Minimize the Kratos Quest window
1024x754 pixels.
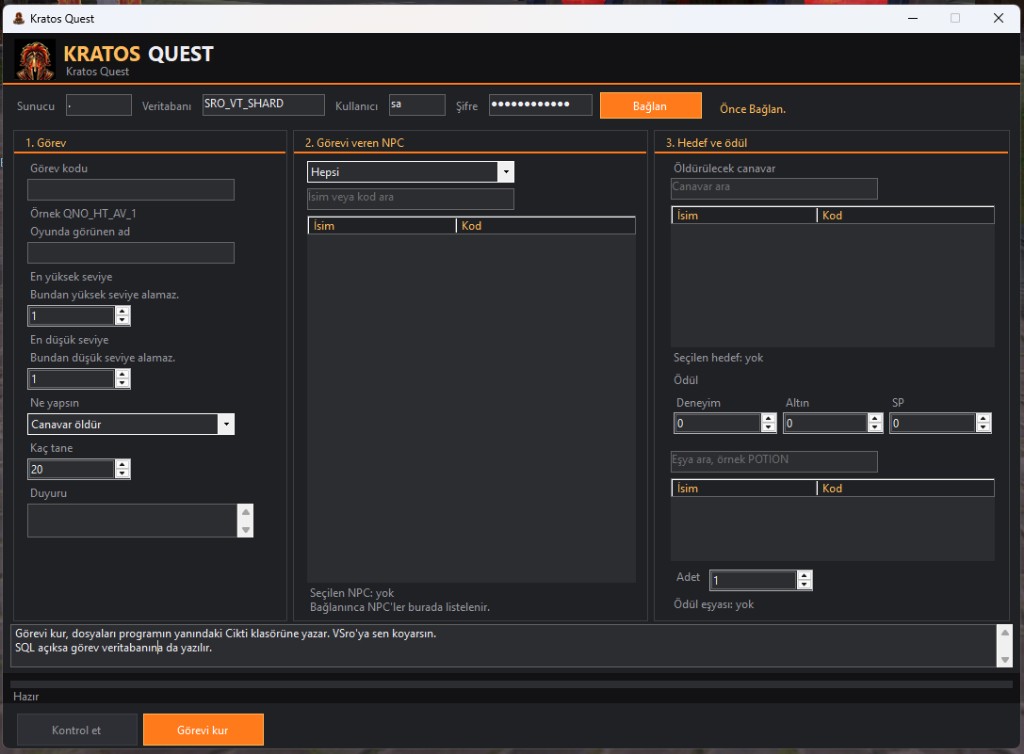(x=913, y=18)
